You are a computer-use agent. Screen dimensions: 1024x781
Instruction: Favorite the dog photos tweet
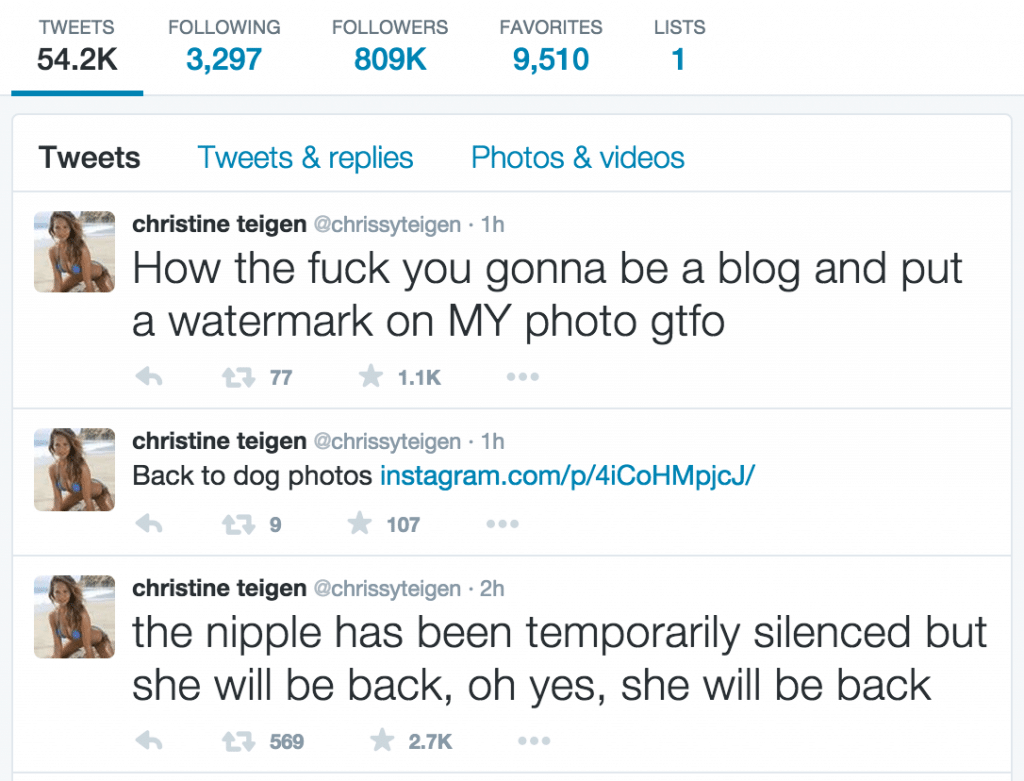[360, 523]
